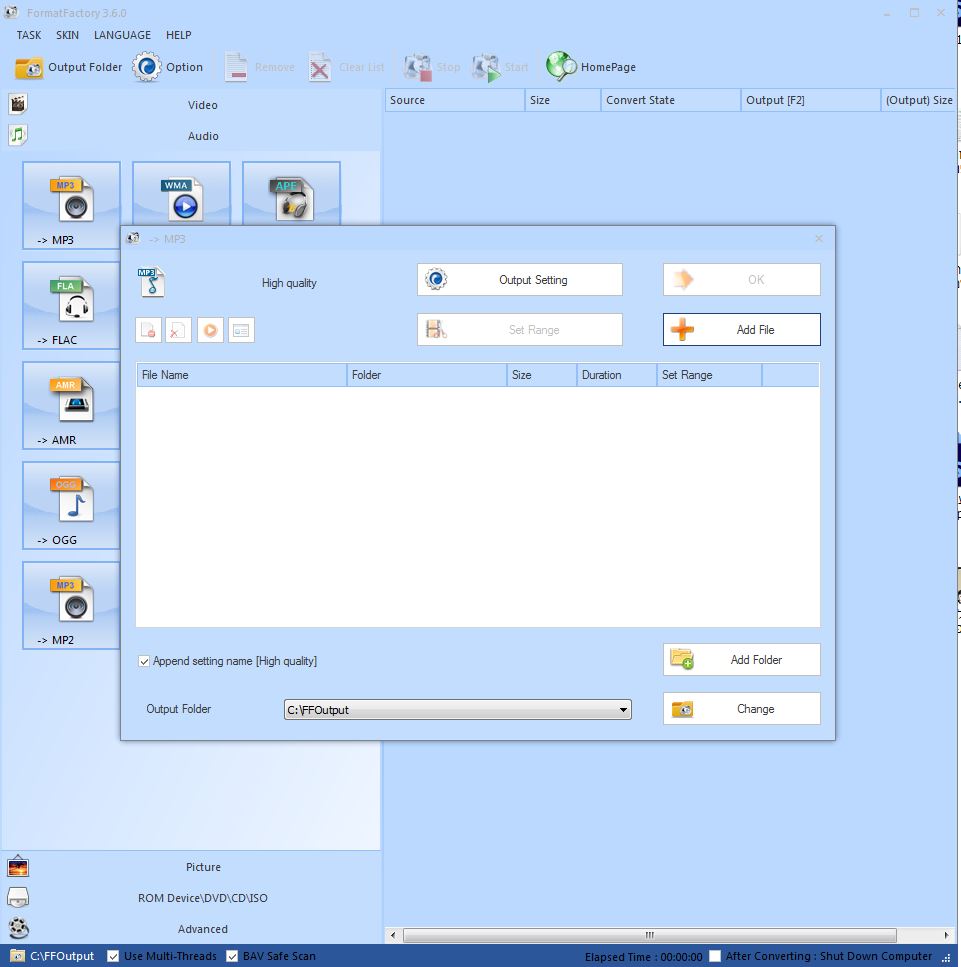Click the orange play icon in MP3 dialog
The height and width of the screenshot is (967, 961).
[210, 330]
